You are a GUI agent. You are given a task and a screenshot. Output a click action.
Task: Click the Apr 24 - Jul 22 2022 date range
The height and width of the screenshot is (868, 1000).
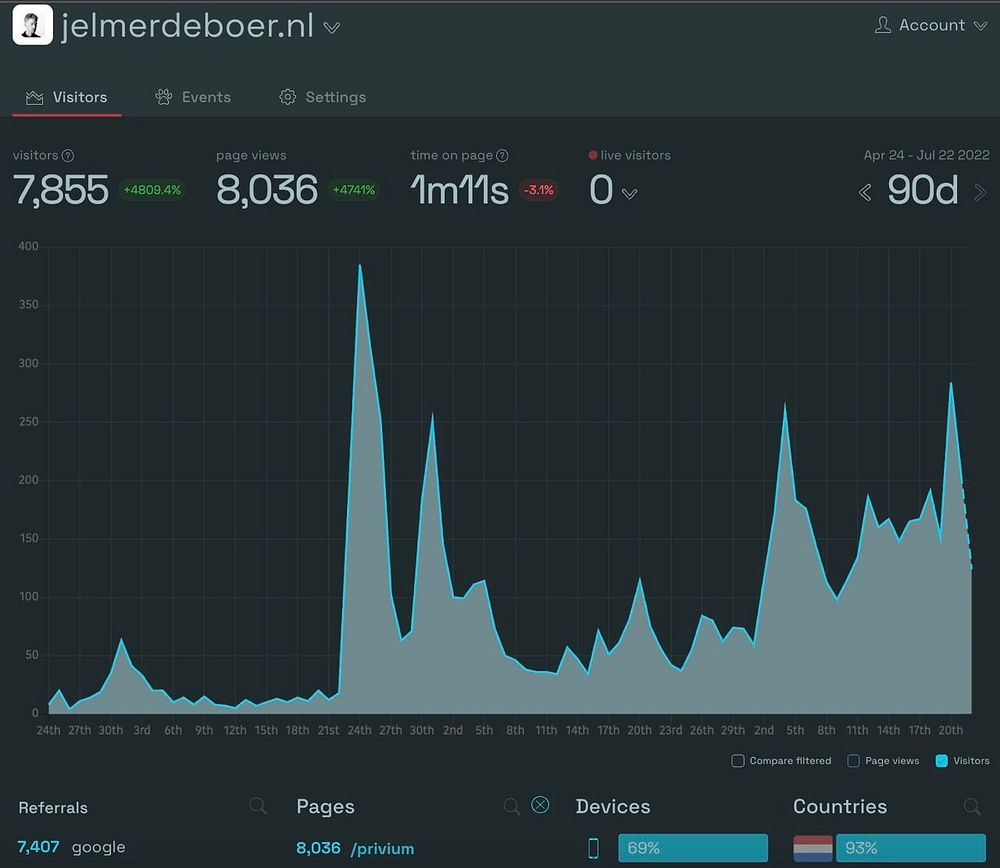pos(927,155)
